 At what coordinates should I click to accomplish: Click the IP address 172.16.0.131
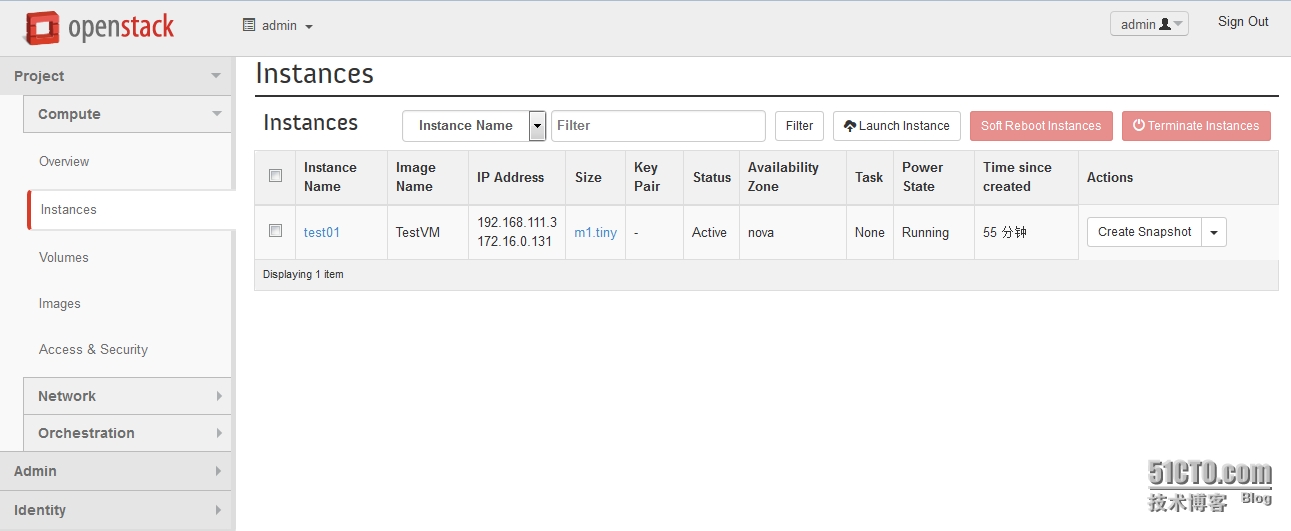coord(514,241)
